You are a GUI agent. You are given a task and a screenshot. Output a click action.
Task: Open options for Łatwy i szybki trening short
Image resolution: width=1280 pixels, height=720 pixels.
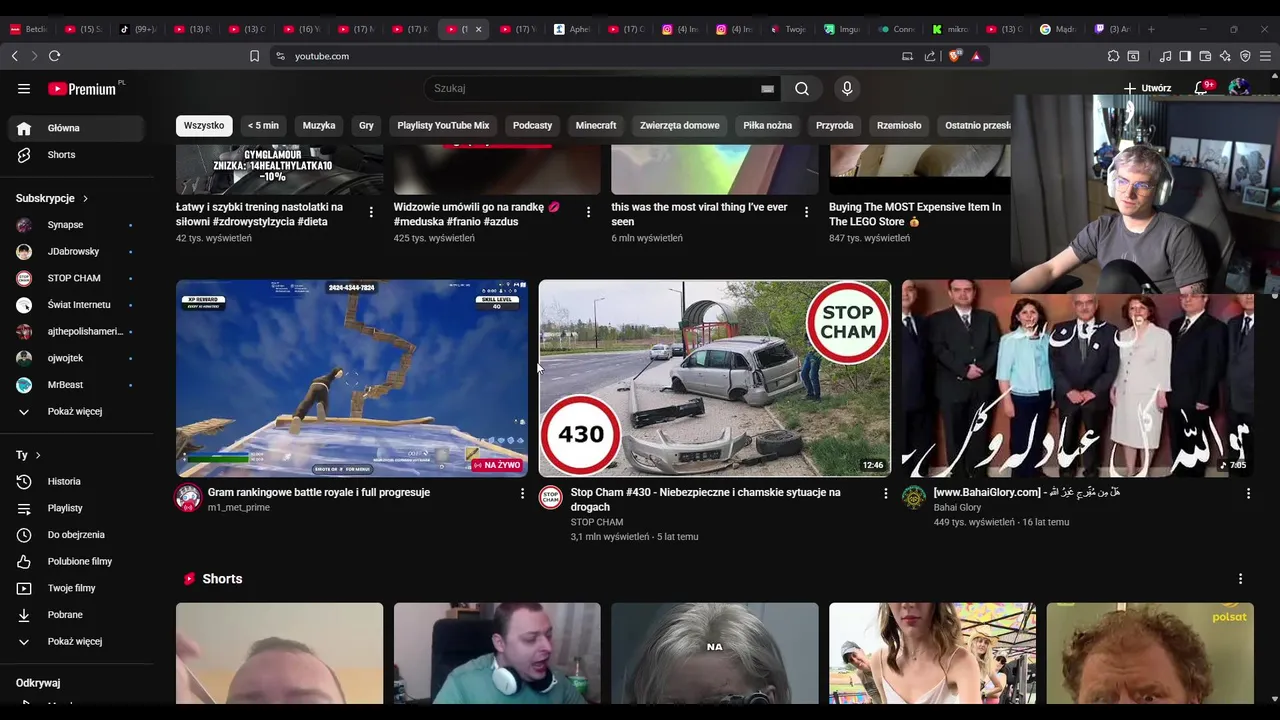click(x=371, y=212)
